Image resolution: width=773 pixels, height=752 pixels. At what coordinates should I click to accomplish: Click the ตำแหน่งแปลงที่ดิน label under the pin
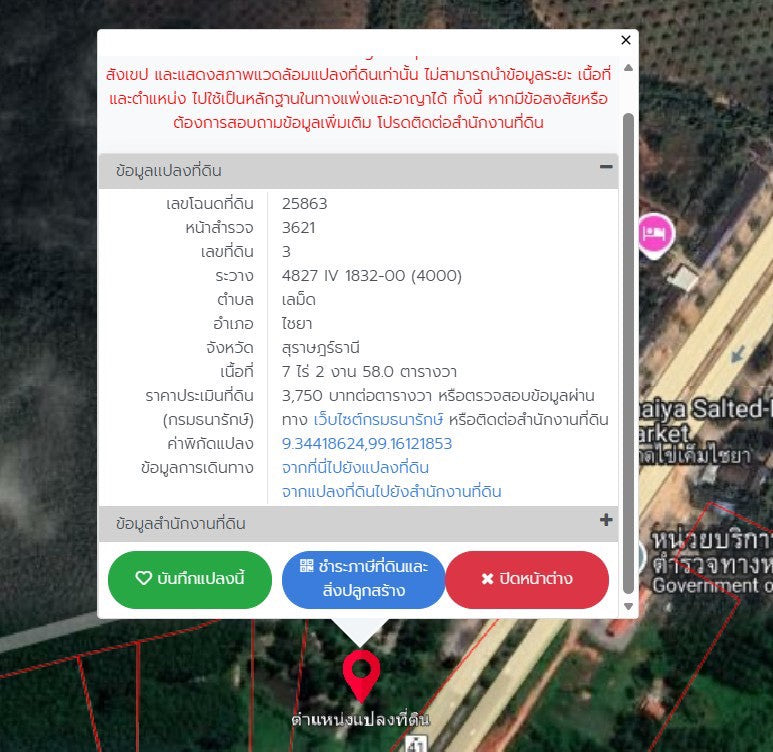pos(360,720)
